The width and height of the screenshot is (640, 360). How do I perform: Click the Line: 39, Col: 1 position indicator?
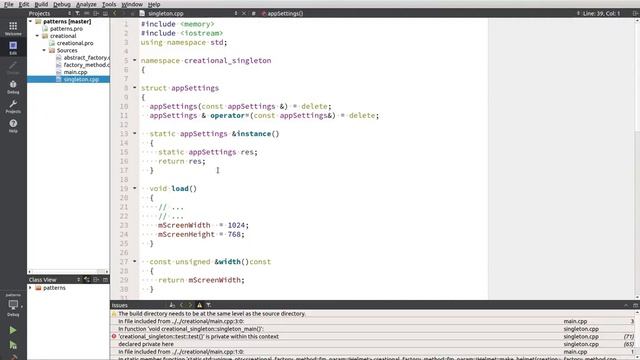601,13
